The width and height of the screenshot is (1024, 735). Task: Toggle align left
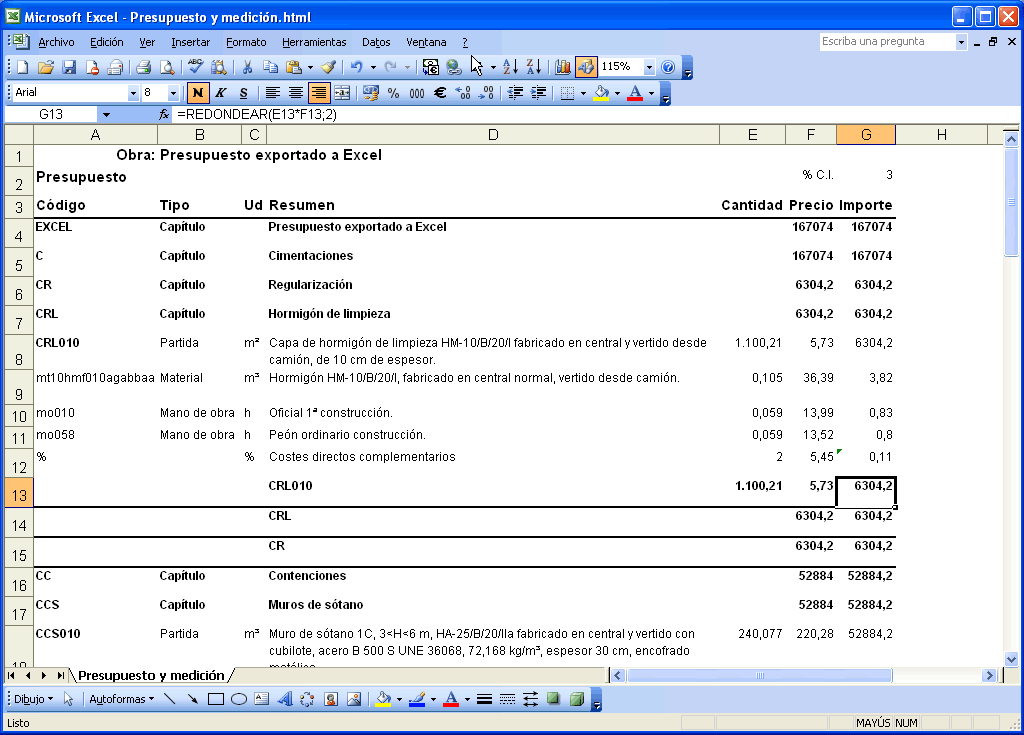272,93
